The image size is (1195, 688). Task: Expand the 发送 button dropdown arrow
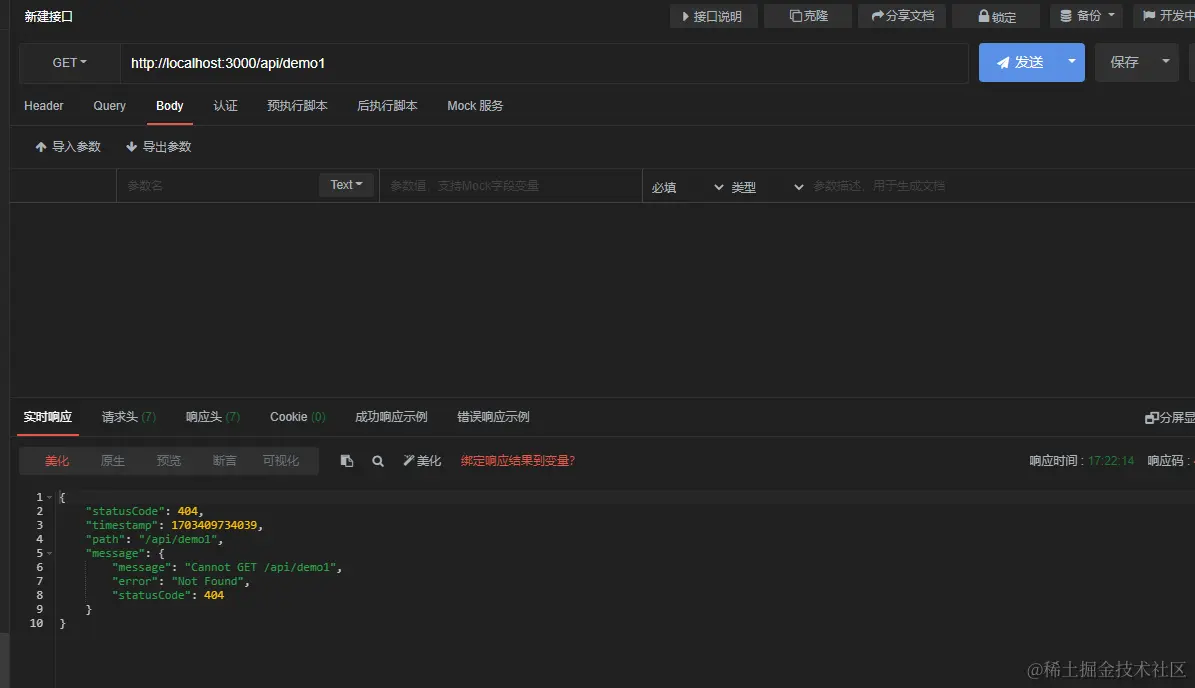tap(1072, 62)
